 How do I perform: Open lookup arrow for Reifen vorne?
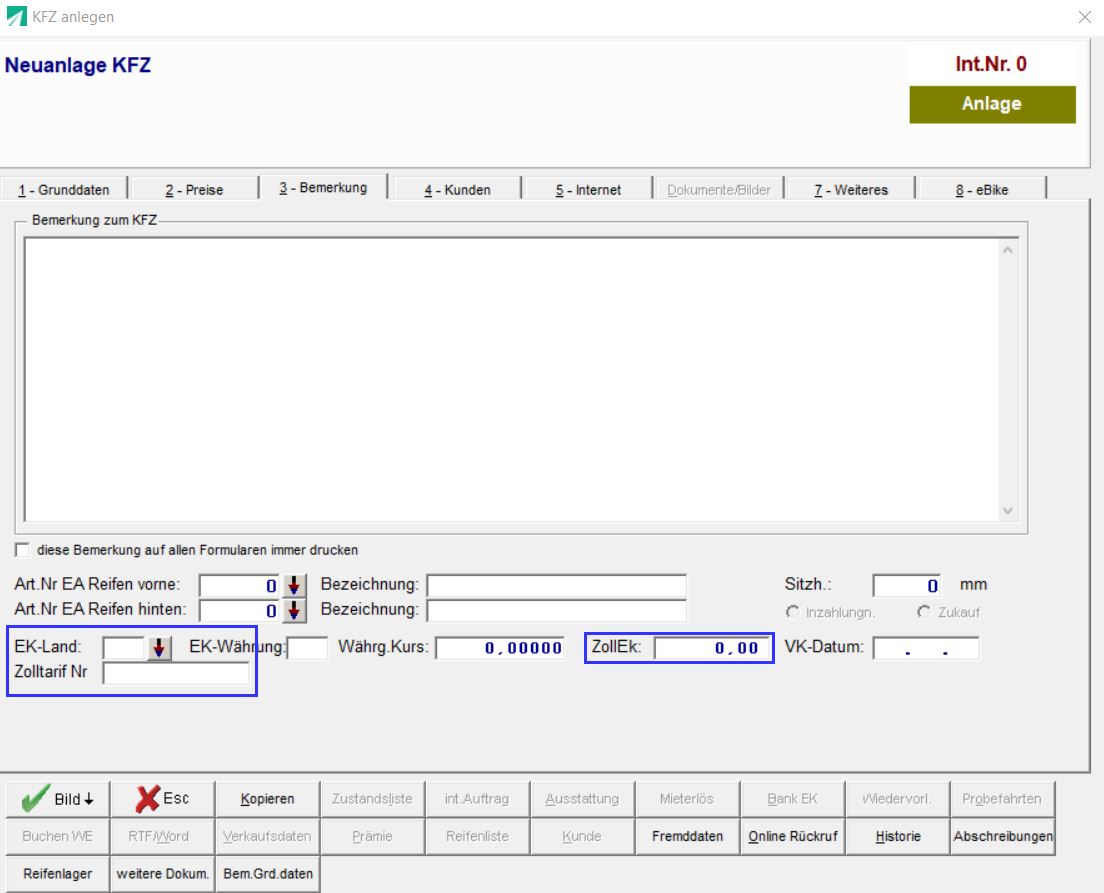(x=294, y=586)
